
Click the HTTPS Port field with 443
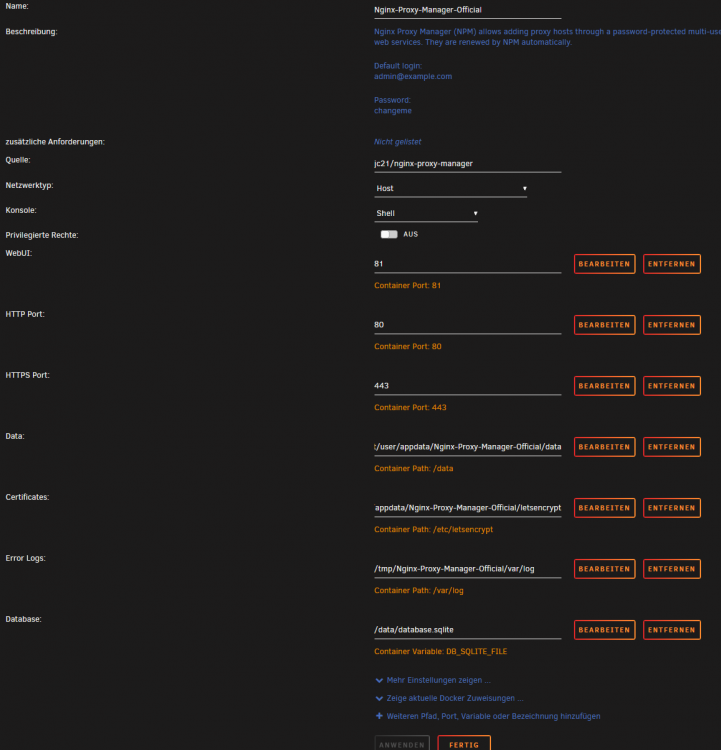click(x=467, y=386)
